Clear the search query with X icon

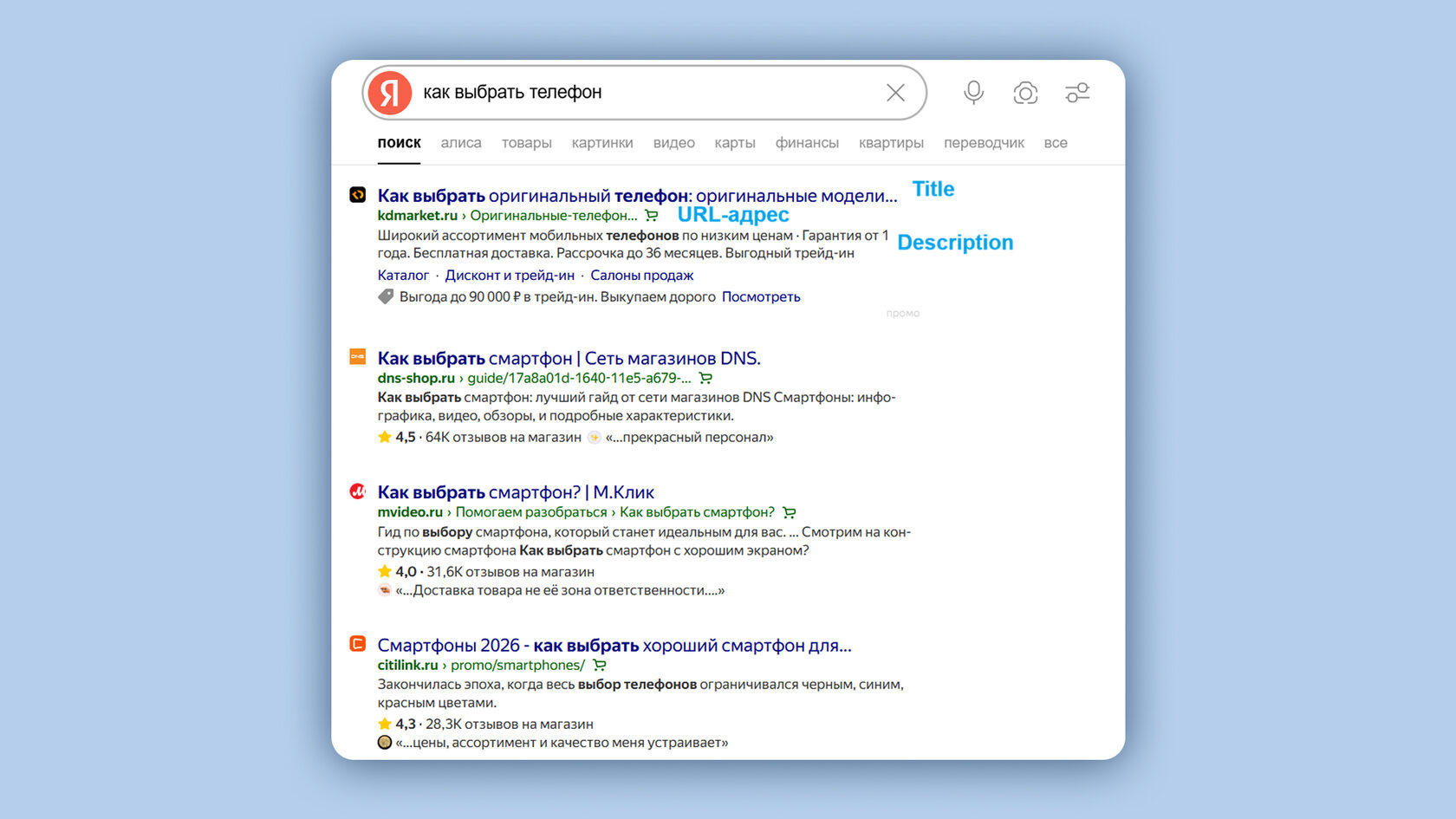(895, 93)
